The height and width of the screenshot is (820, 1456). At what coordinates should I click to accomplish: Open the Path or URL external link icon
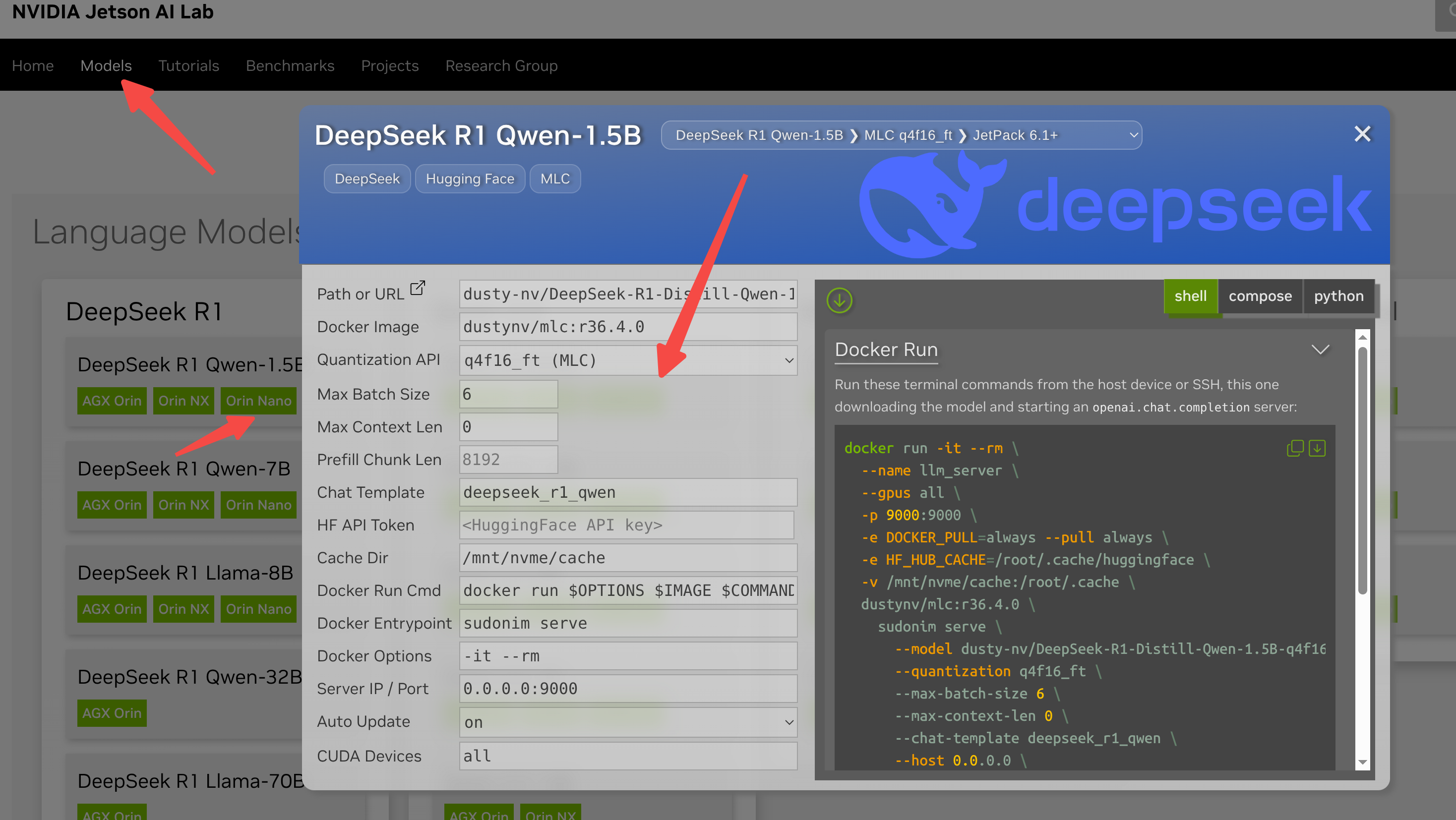click(x=418, y=288)
